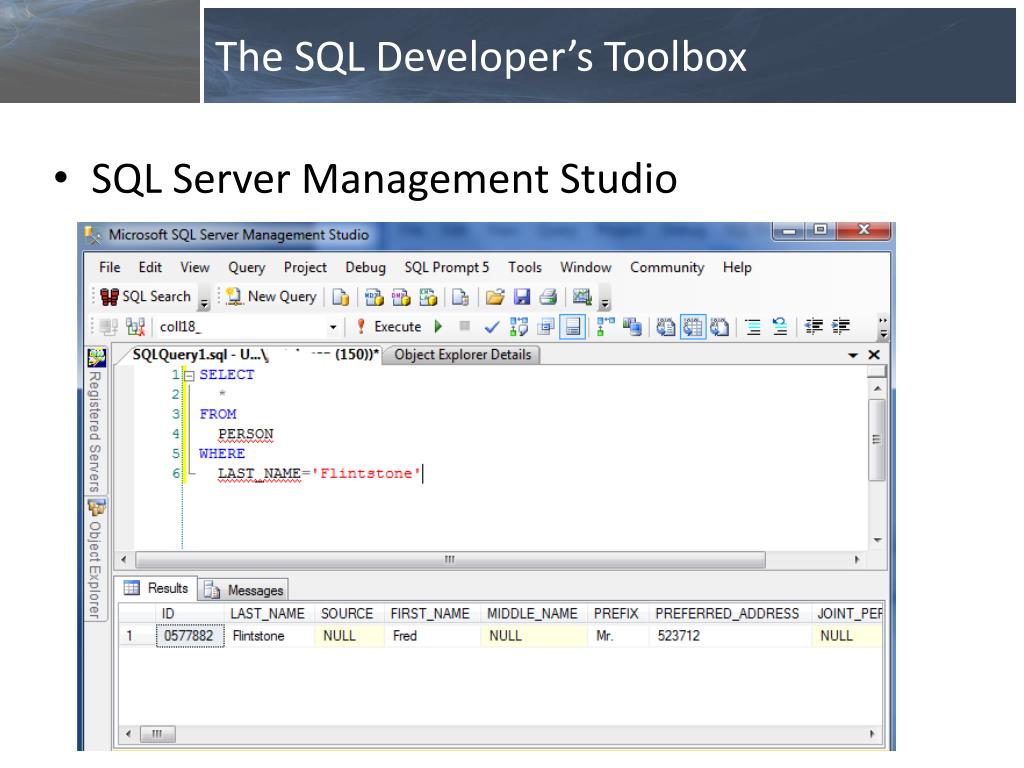Open toolbar options next to SQL Search
1024x768 pixels.
204,300
